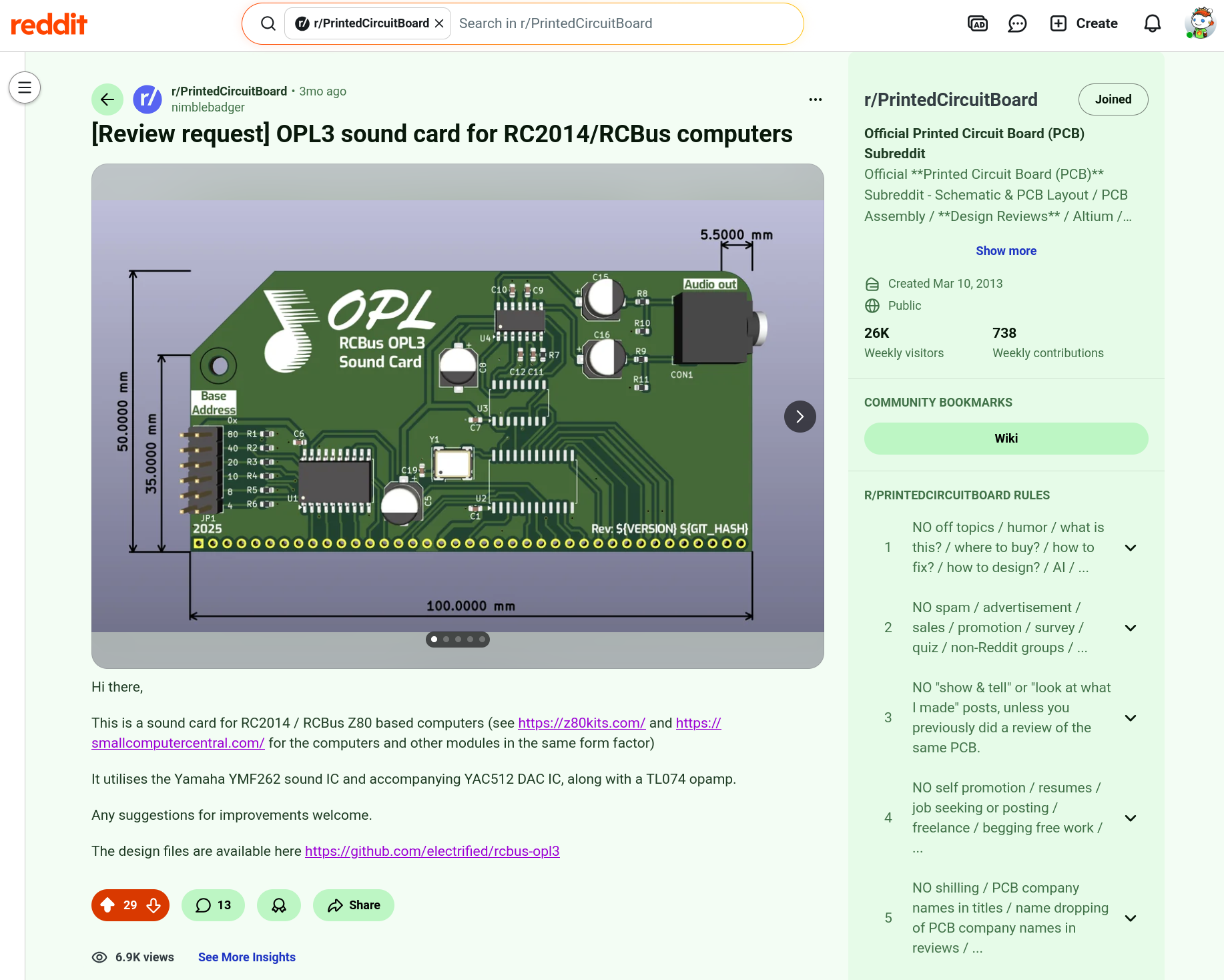Viewport: 1224px width, 980px height.
Task: Open the community Wiki bookmark
Action: pos(1006,439)
